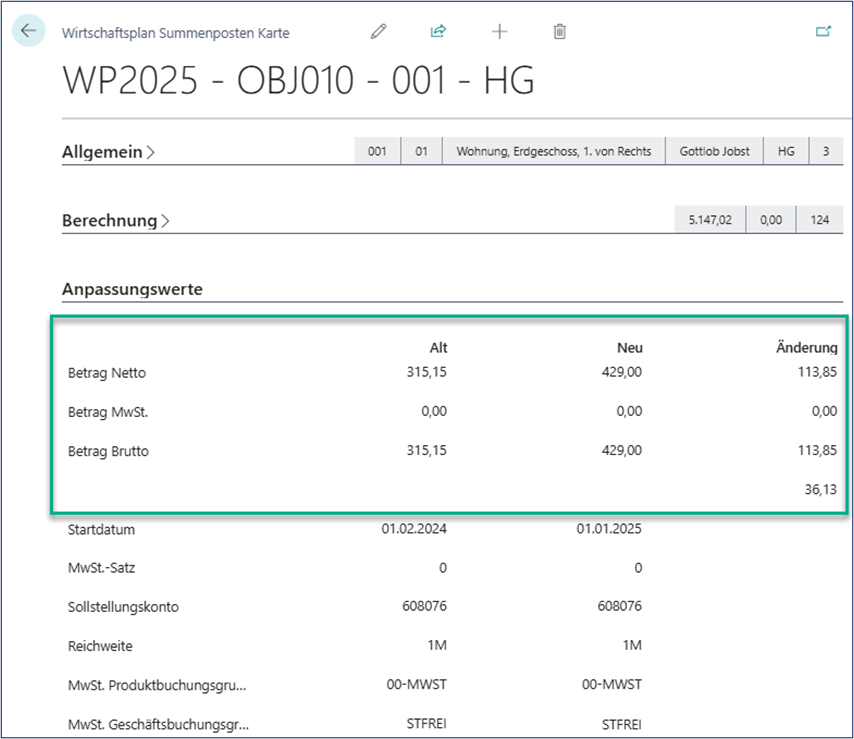The width and height of the screenshot is (854, 739).
Task: Collapse the Anpassungswerte section header
Action: coord(132,289)
